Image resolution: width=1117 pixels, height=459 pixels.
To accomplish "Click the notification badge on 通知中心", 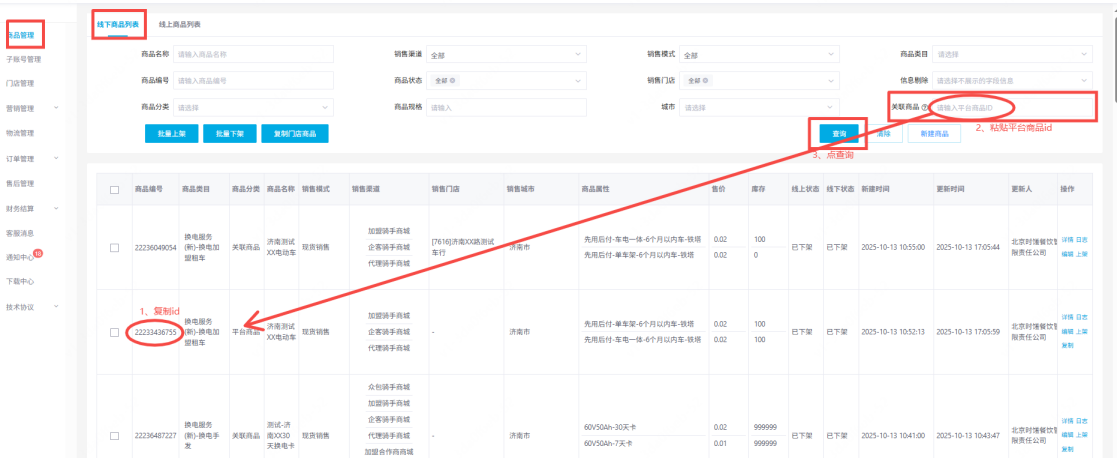I will click(x=38, y=255).
